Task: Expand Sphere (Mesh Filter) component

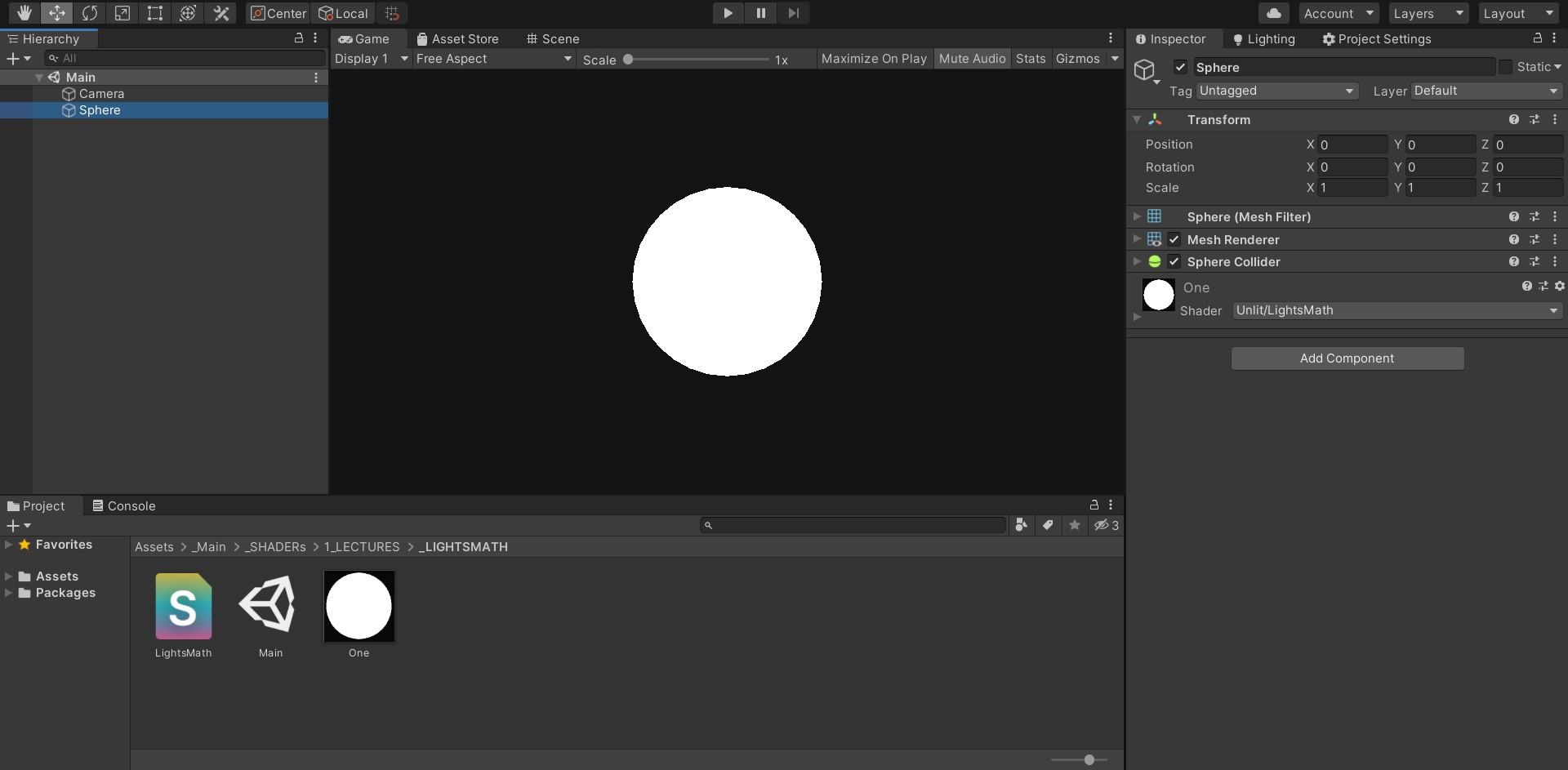Action: pos(1136,216)
